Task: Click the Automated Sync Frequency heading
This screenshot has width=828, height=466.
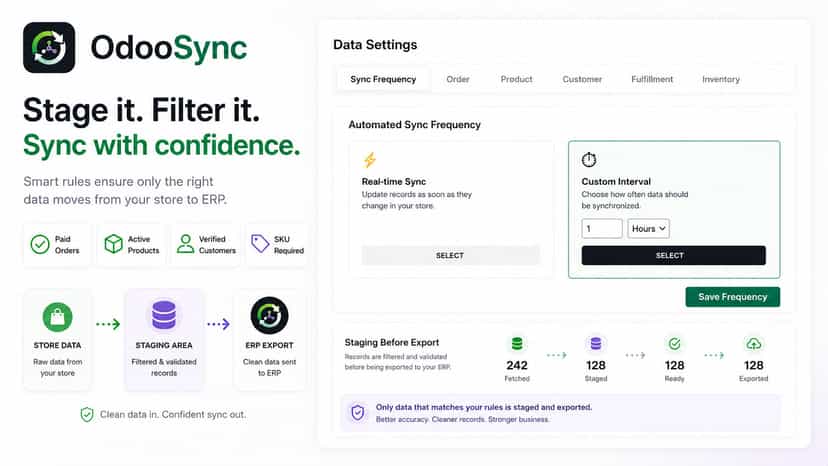Action: click(x=415, y=125)
